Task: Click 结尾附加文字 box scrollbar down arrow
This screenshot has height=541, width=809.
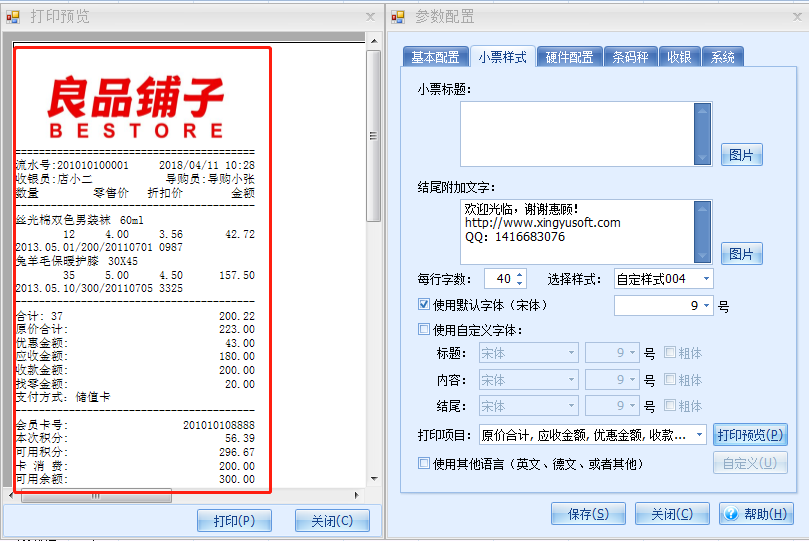Action: [702, 255]
